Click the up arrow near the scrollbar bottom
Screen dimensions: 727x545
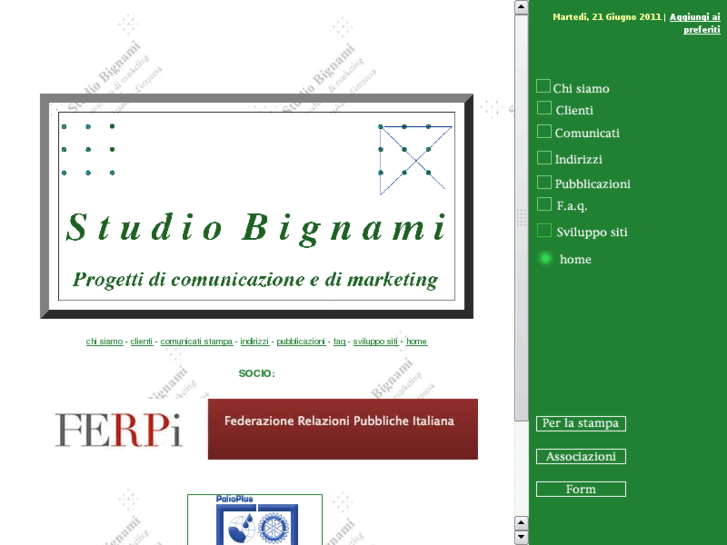coord(521,523)
